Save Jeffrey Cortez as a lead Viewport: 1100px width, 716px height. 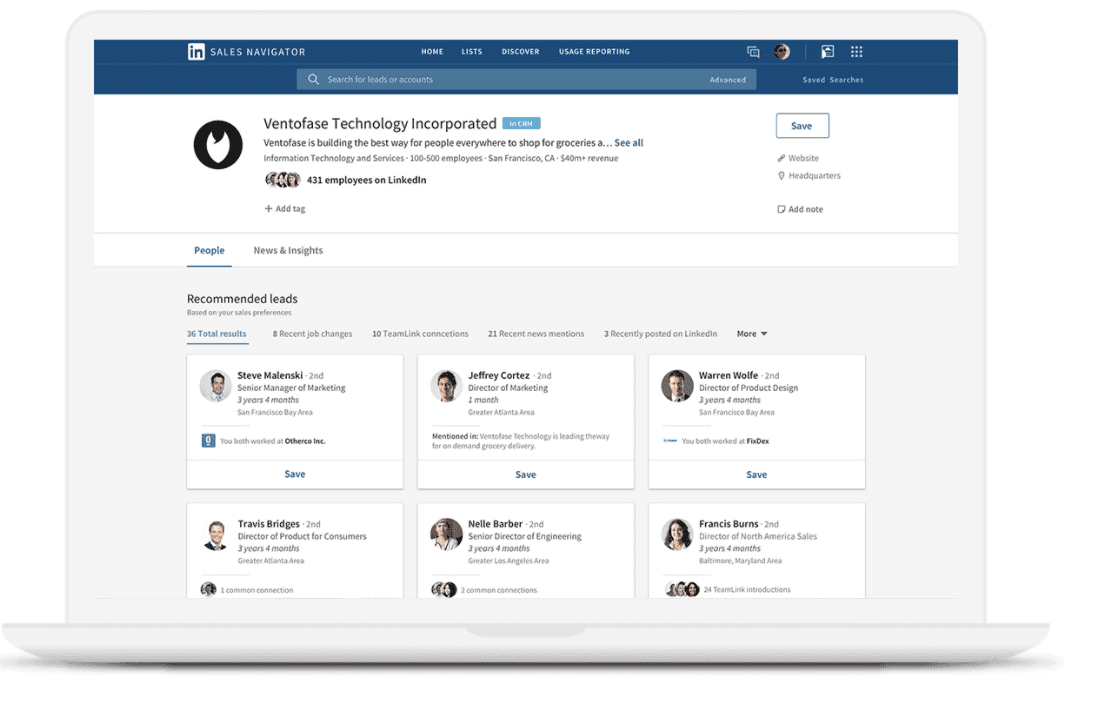coord(525,473)
